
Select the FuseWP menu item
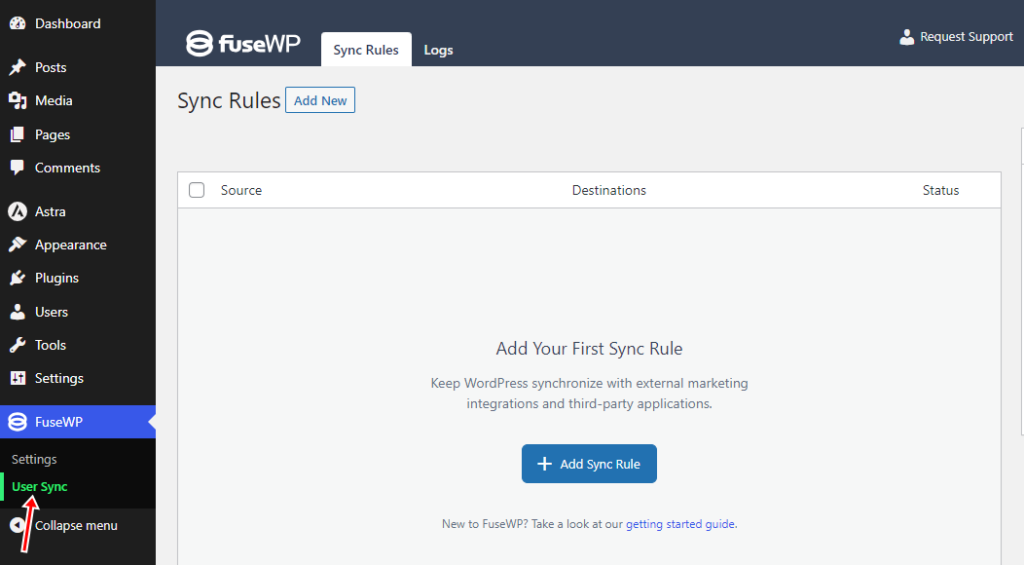[x=78, y=422]
